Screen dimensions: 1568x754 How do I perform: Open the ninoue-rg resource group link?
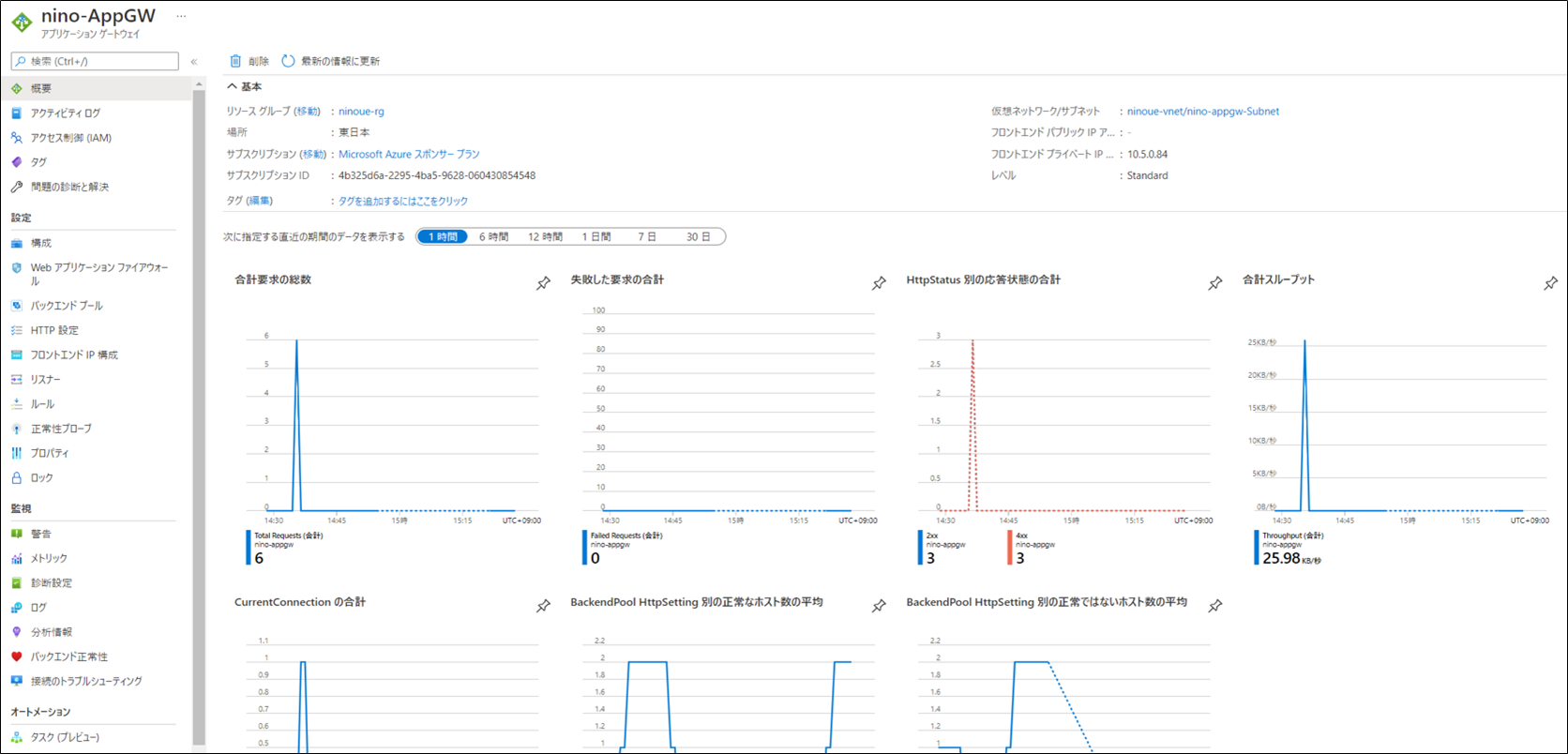click(x=361, y=111)
